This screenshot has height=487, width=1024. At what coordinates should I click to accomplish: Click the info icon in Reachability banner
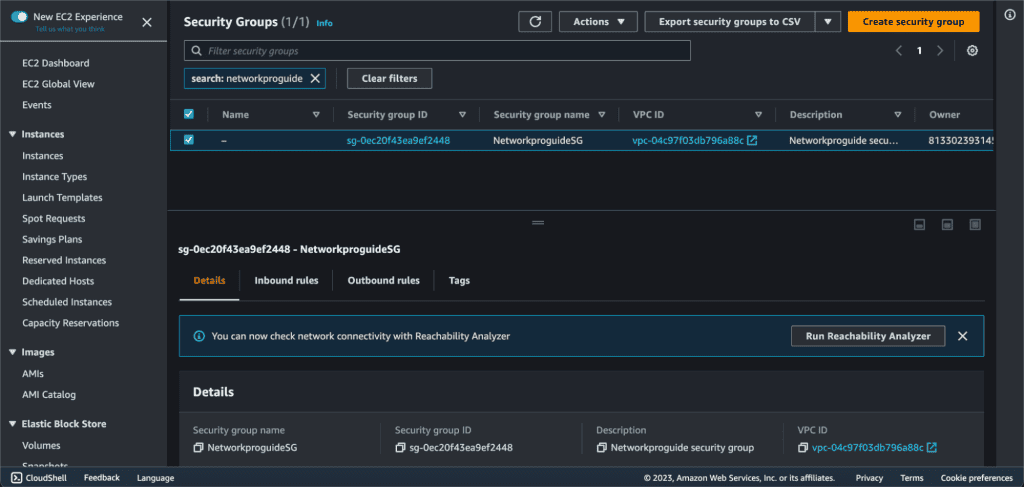(199, 336)
